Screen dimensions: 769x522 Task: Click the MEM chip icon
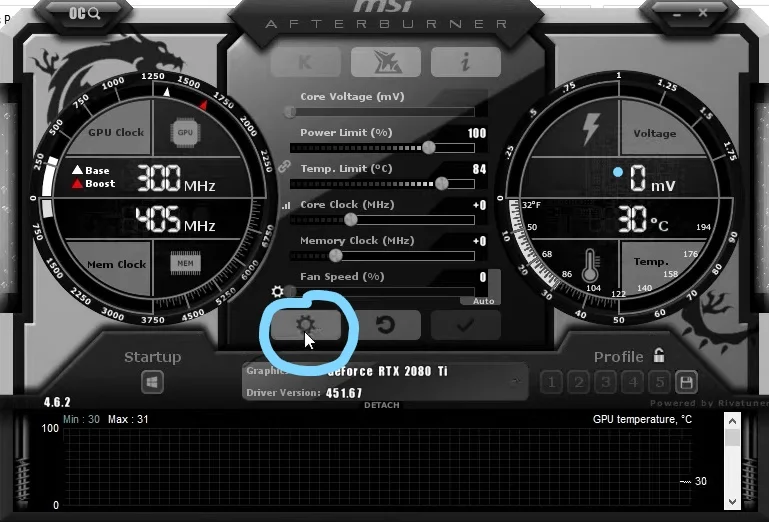click(185, 263)
